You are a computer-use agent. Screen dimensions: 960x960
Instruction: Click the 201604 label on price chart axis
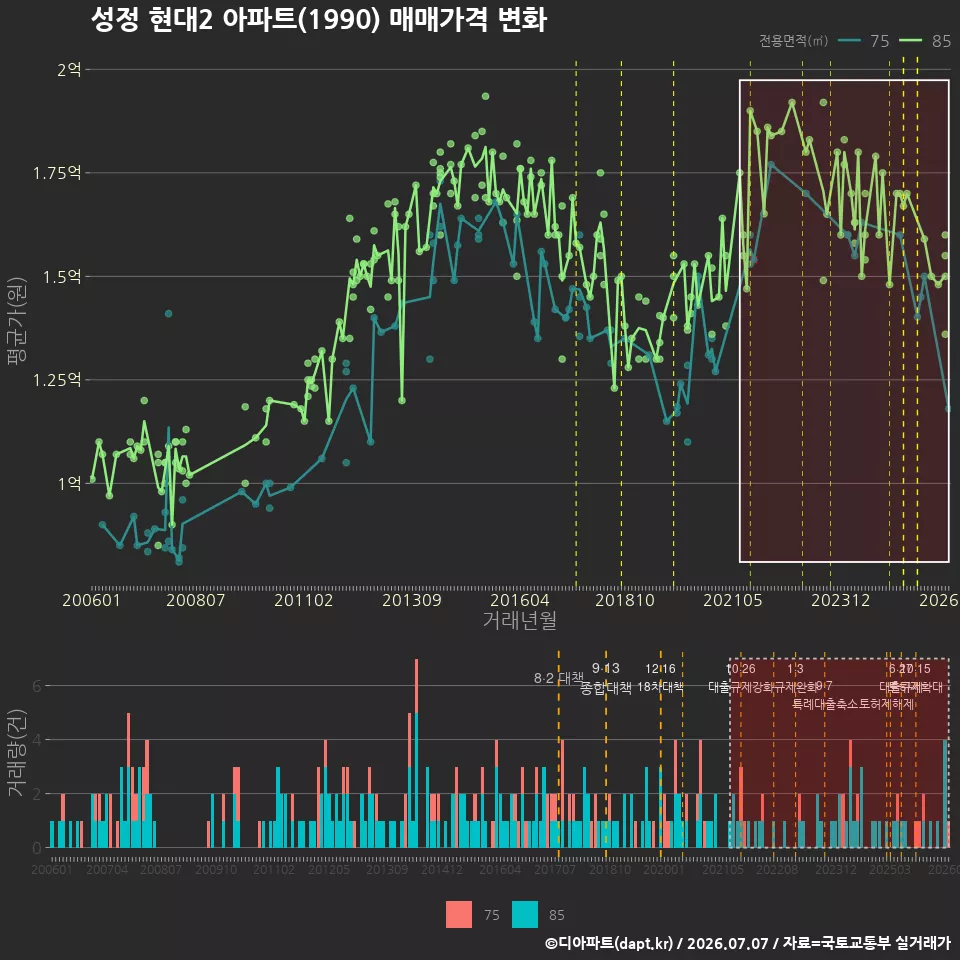(x=520, y=600)
